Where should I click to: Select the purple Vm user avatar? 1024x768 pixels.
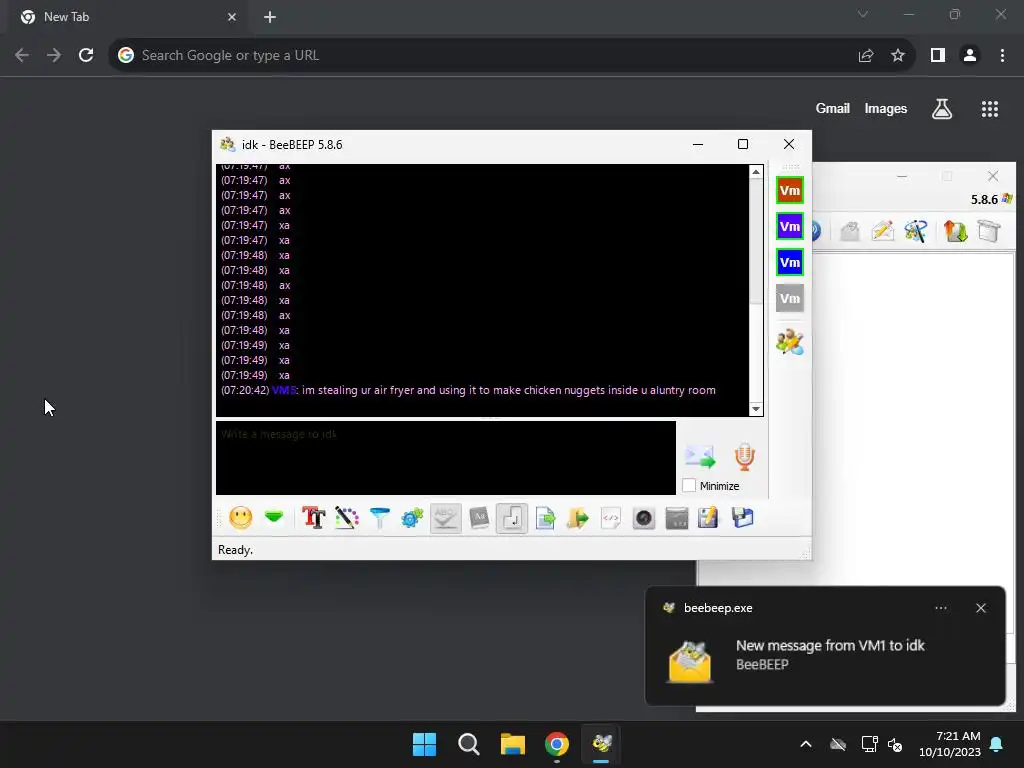(x=790, y=227)
